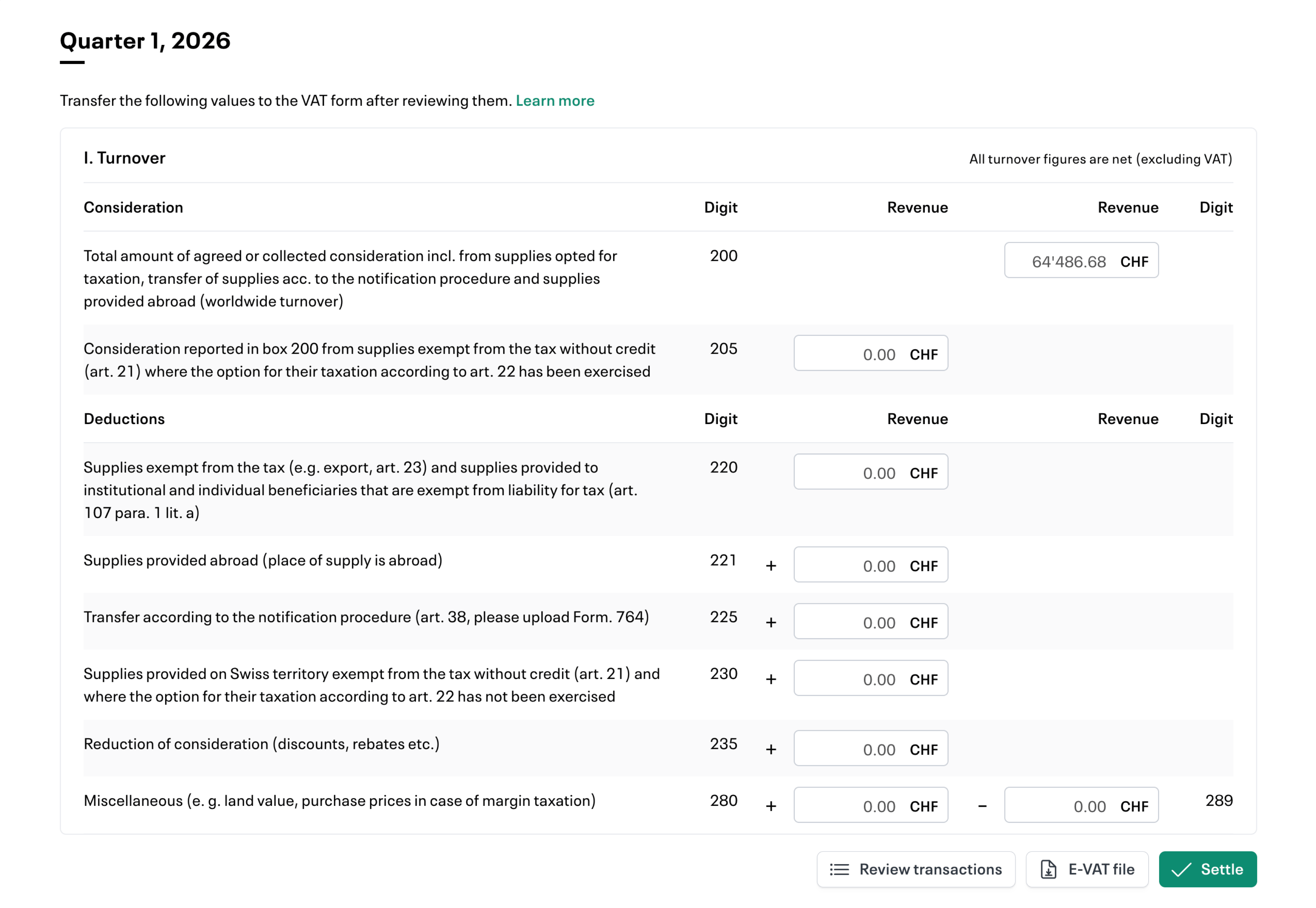Click the list icon in Review transactions

tap(839, 869)
